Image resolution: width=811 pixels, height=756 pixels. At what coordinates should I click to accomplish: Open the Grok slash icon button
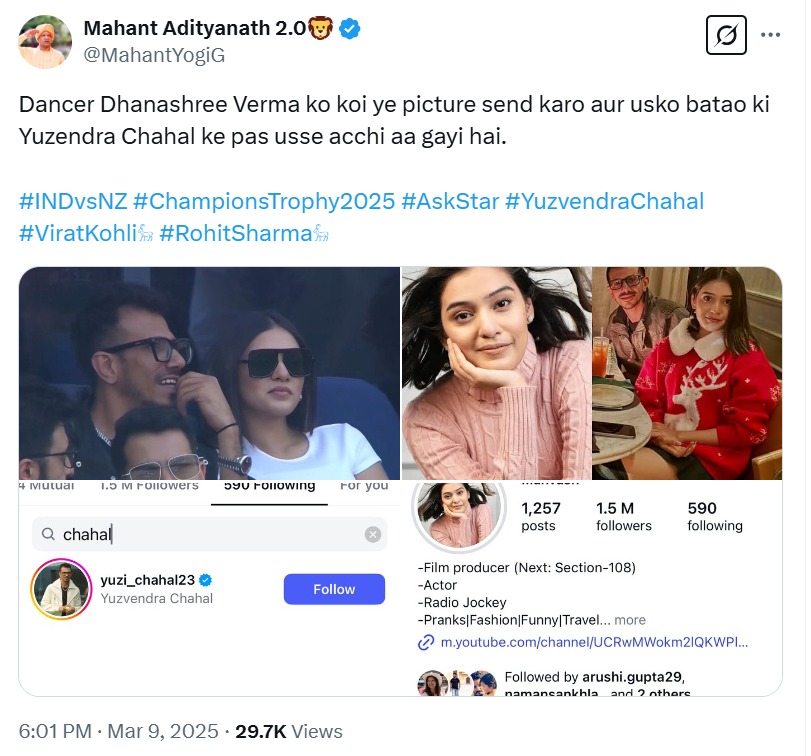pyautogui.click(x=727, y=36)
